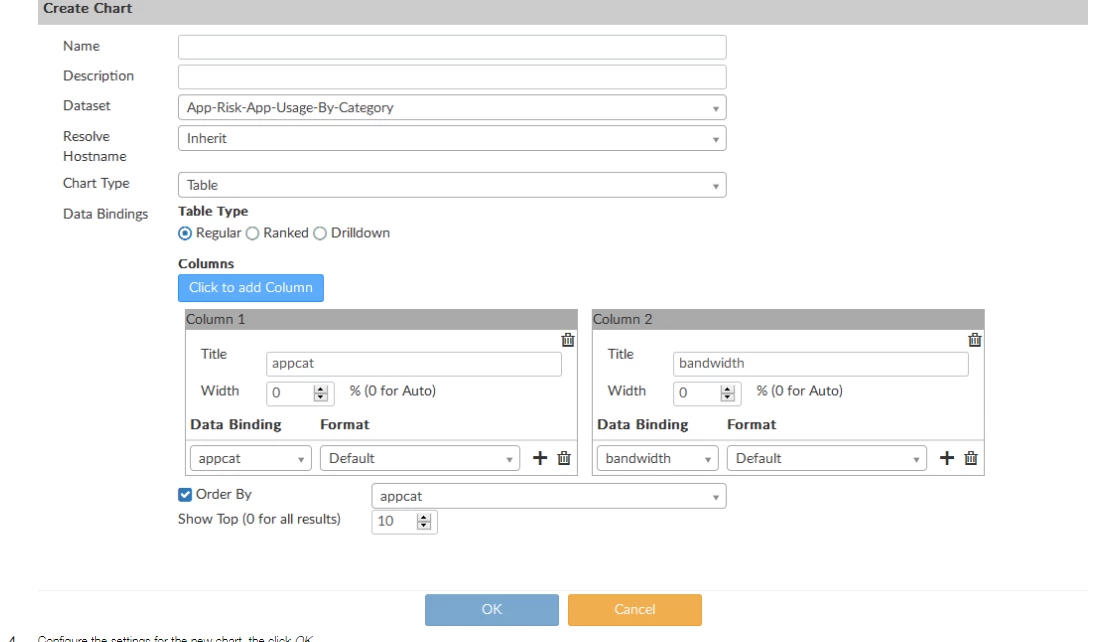
Task: Click Column 1 Width stepper arrows
Action: [321, 393]
